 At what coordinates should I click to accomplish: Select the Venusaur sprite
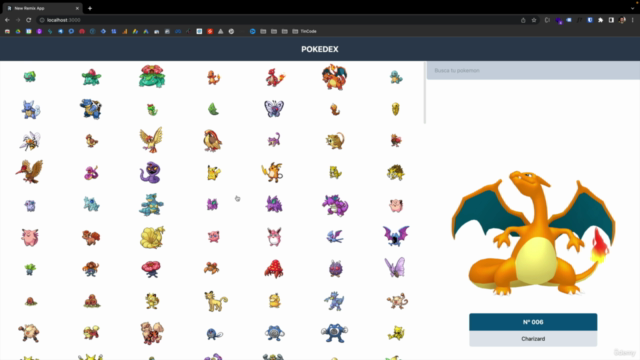pos(152,76)
